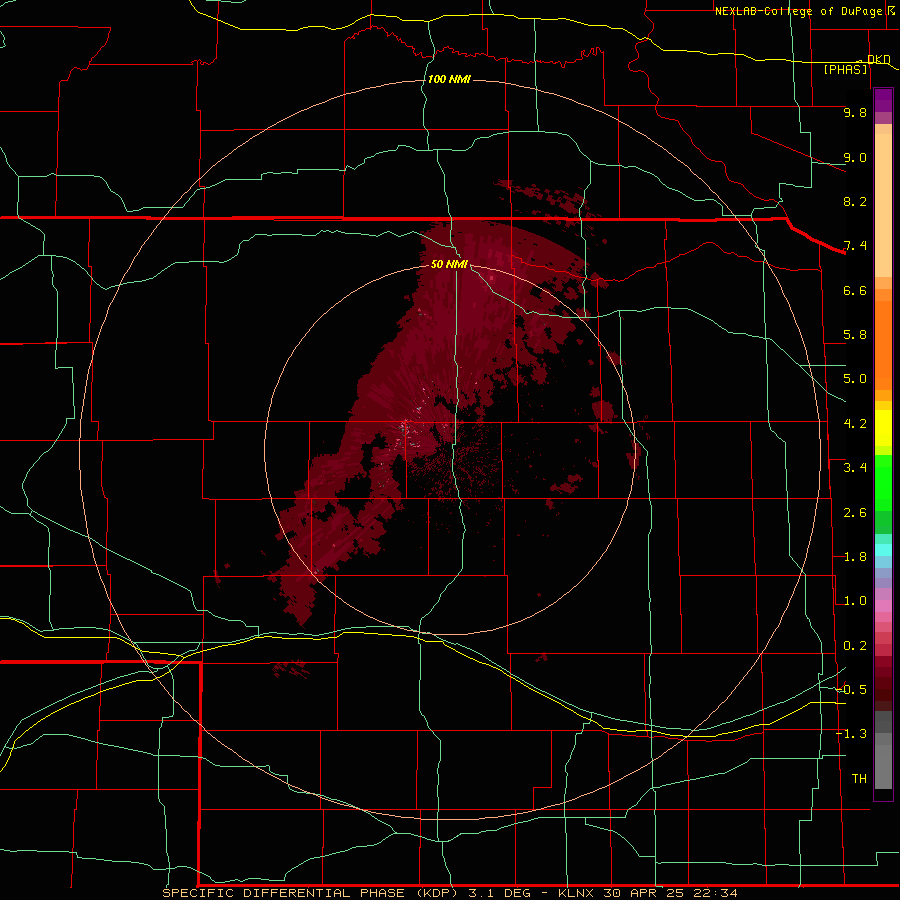
Task: Click the 8.2 scale value
Action: click(855, 201)
